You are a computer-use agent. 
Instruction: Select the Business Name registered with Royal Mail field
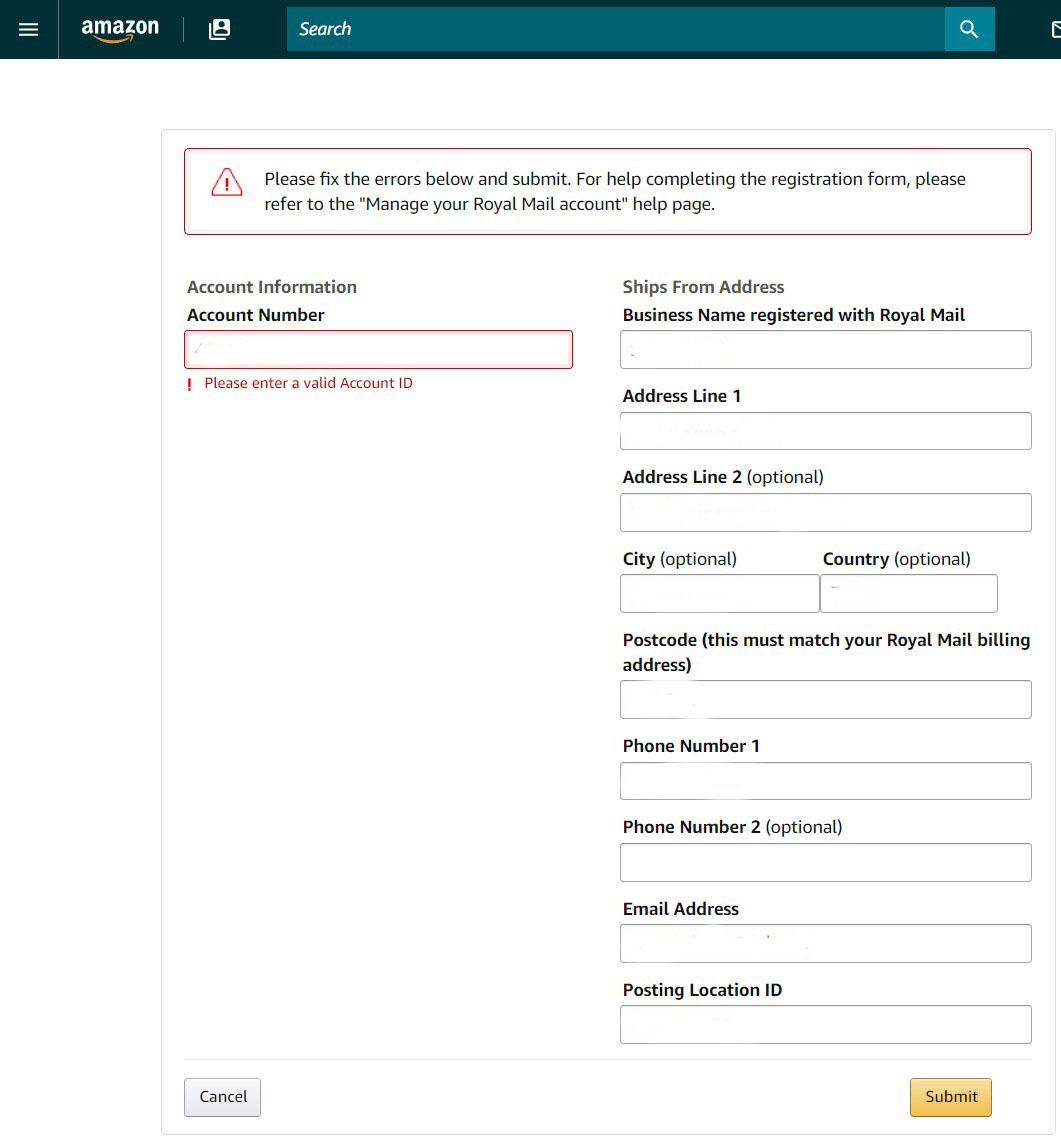click(824, 349)
